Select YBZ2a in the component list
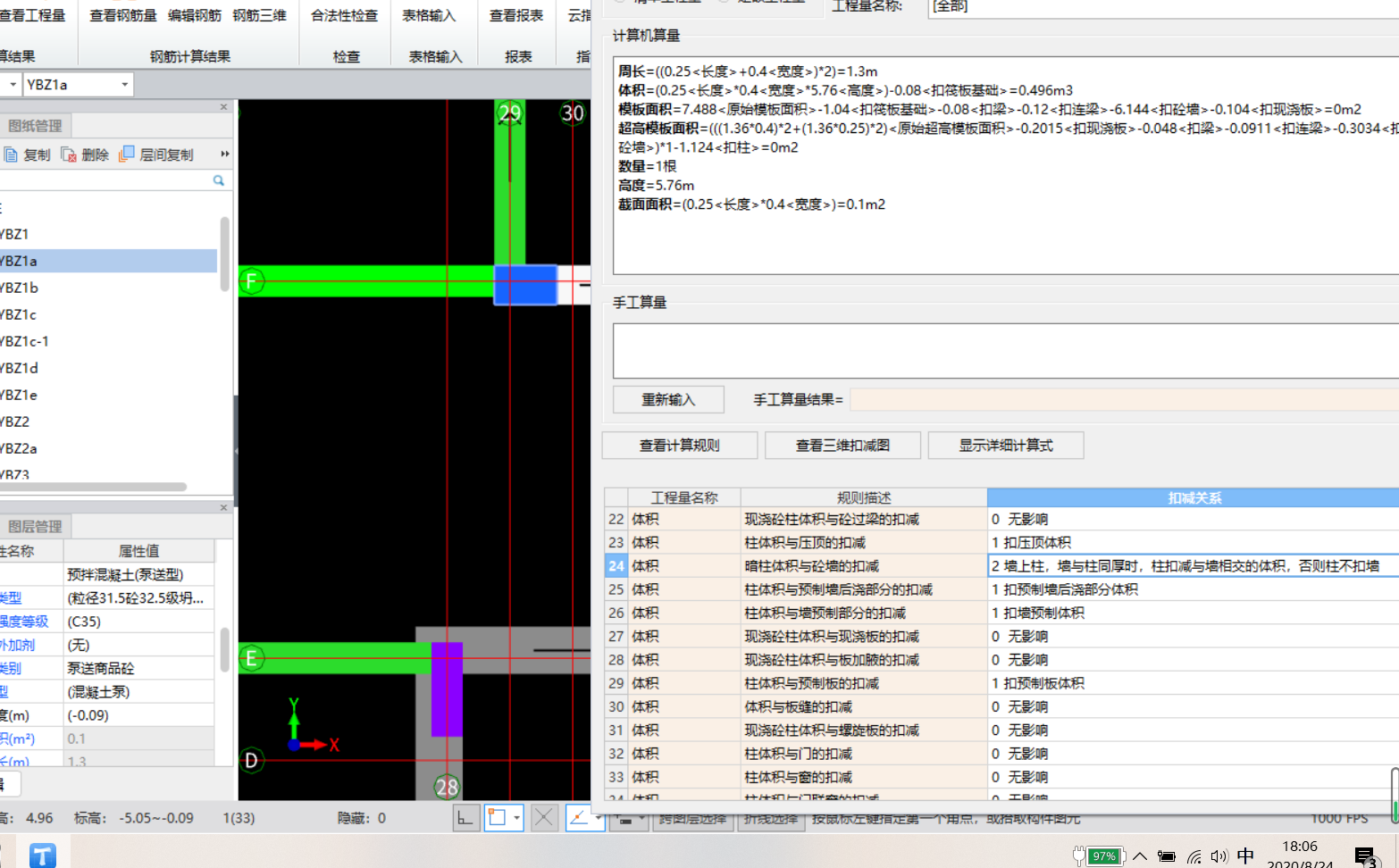 pyautogui.click(x=108, y=448)
